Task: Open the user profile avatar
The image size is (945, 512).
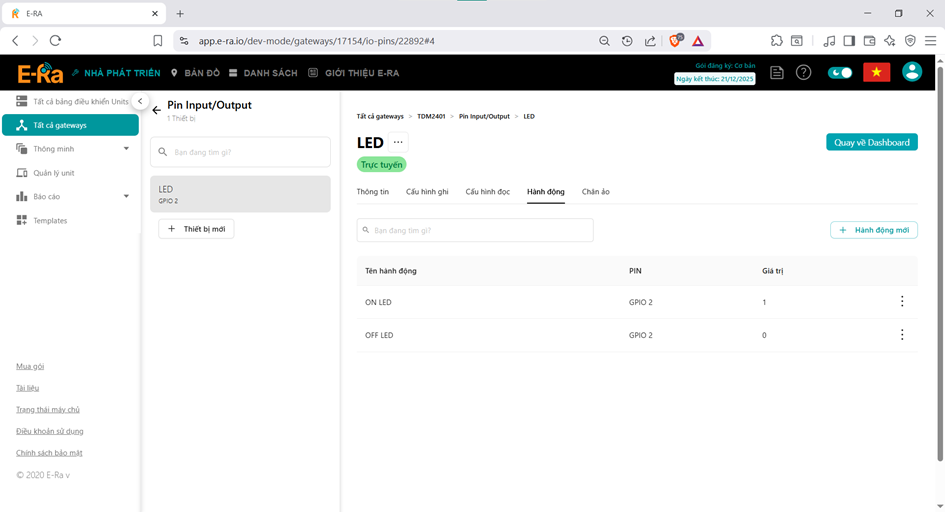Action: (x=911, y=72)
